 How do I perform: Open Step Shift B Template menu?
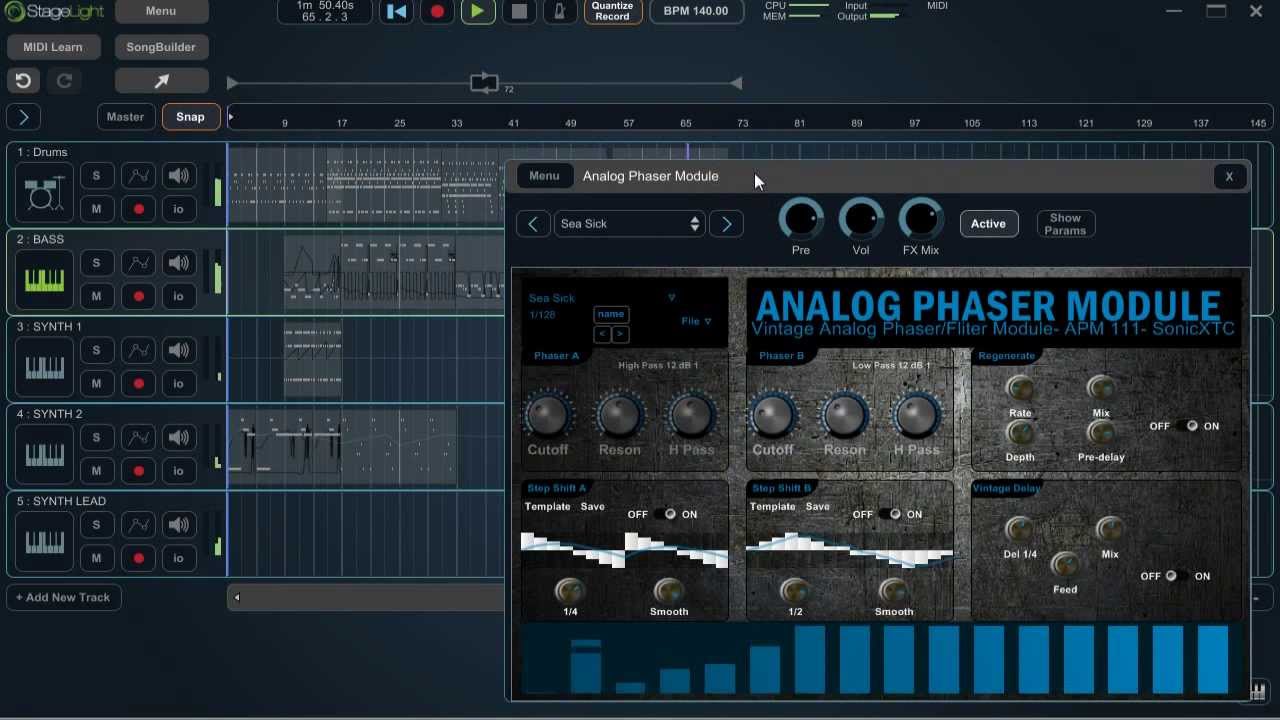pyautogui.click(x=773, y=506)
